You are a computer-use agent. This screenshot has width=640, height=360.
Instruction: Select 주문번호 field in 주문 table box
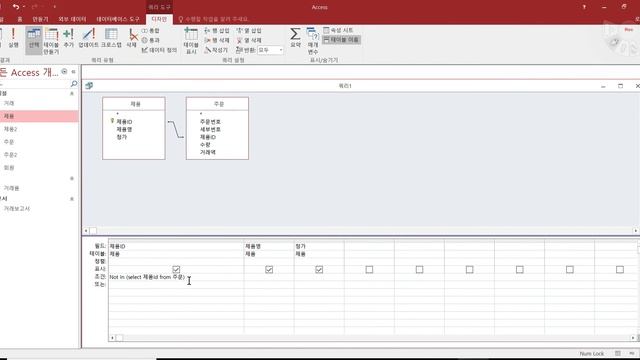pos(210,122)
